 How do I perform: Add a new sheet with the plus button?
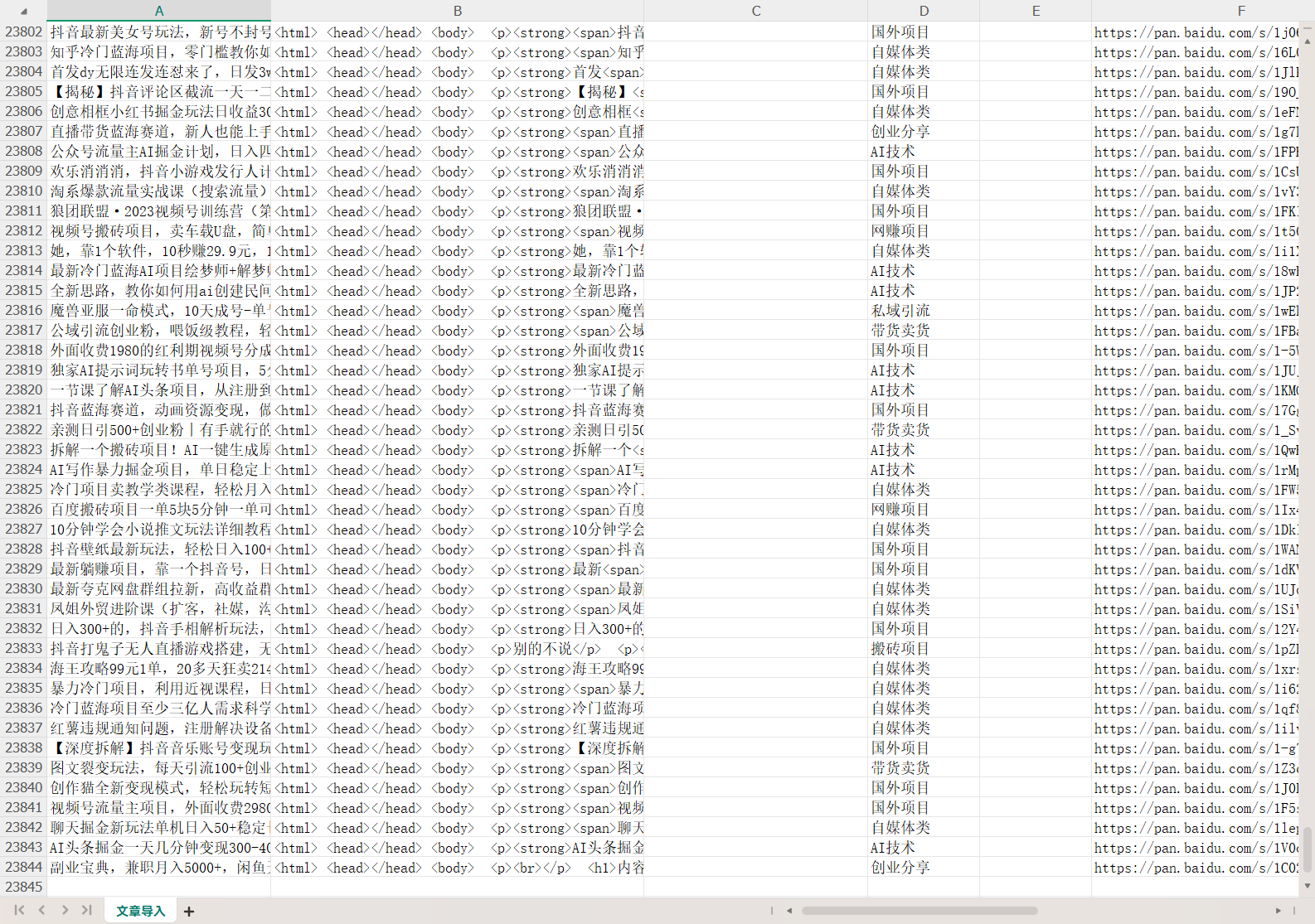coord(189,911)
